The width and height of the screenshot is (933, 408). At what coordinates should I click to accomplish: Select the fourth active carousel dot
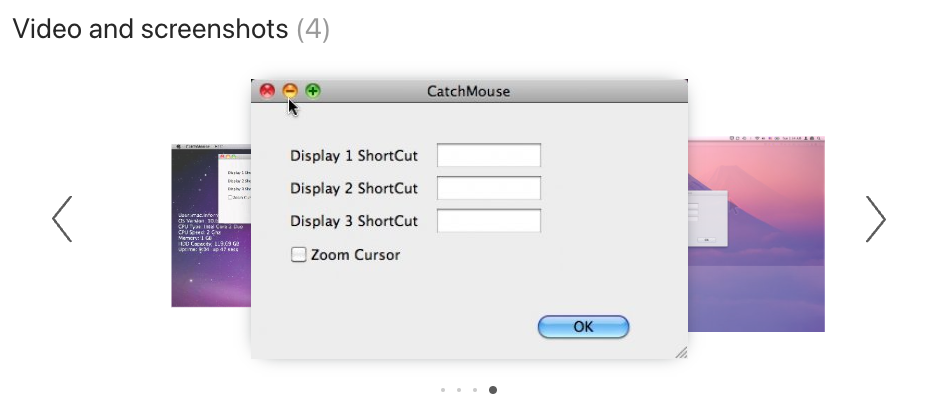click(x=493, y=390)
